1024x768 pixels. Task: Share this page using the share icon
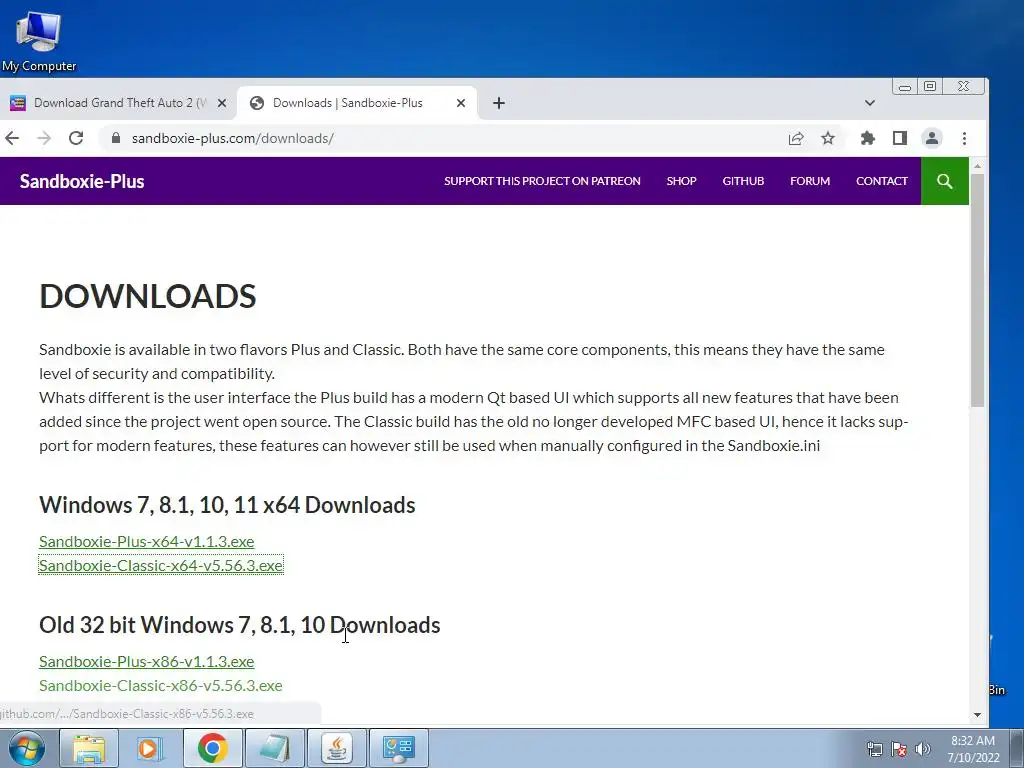coord(795,138)
